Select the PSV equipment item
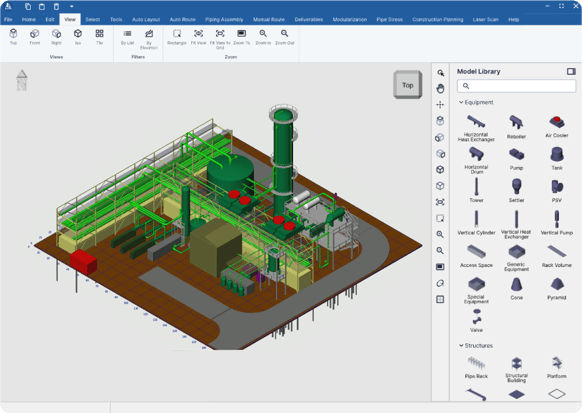 (556, 191)
